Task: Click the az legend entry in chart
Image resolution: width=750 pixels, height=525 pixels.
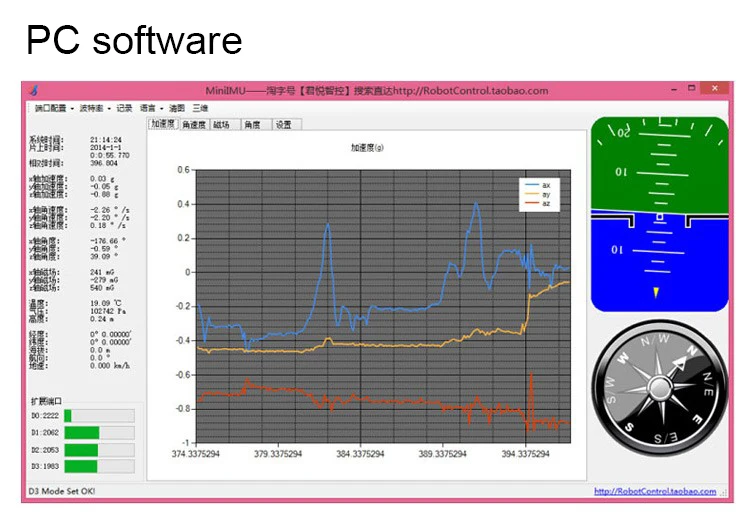Action: click(538, 203)
